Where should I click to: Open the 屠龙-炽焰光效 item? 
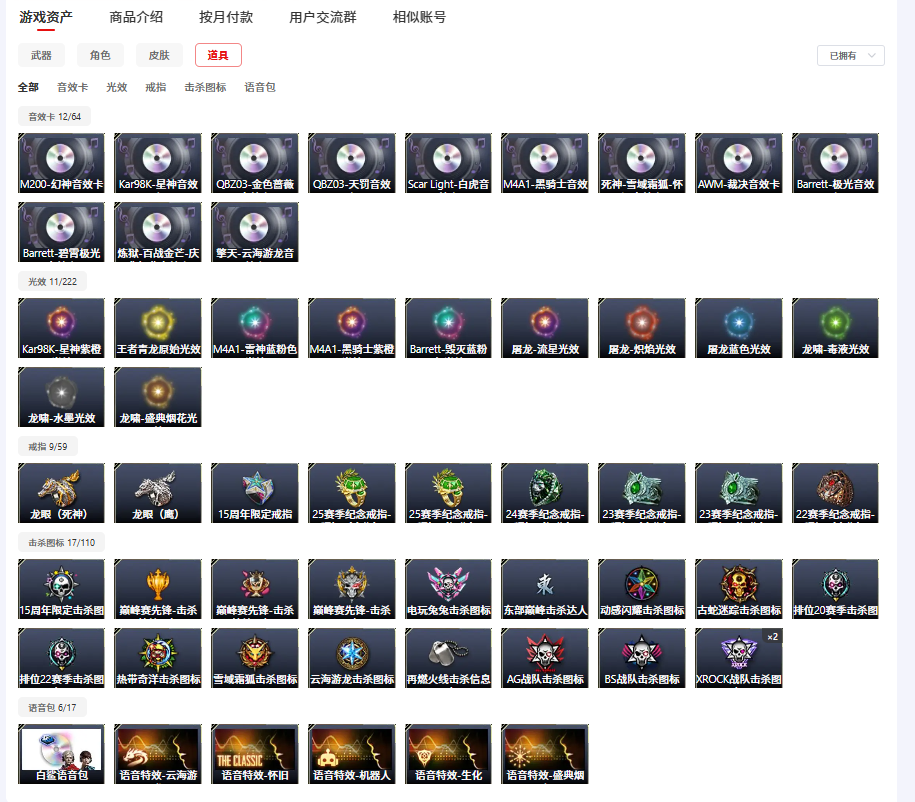[x=642, y=328]
